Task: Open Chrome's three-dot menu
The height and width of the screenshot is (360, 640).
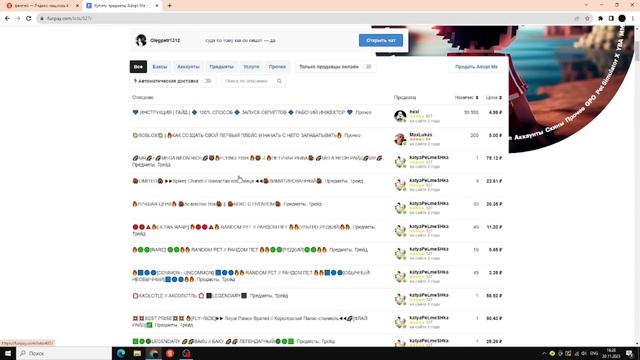Action: [x=633, y=18]
